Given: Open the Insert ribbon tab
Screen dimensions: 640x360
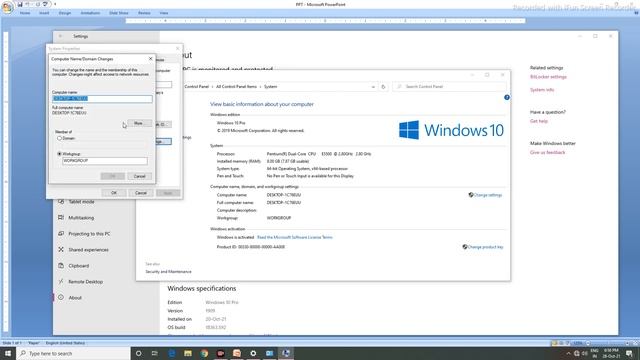Looking at the screenshot, I should (x=44, y=13).
